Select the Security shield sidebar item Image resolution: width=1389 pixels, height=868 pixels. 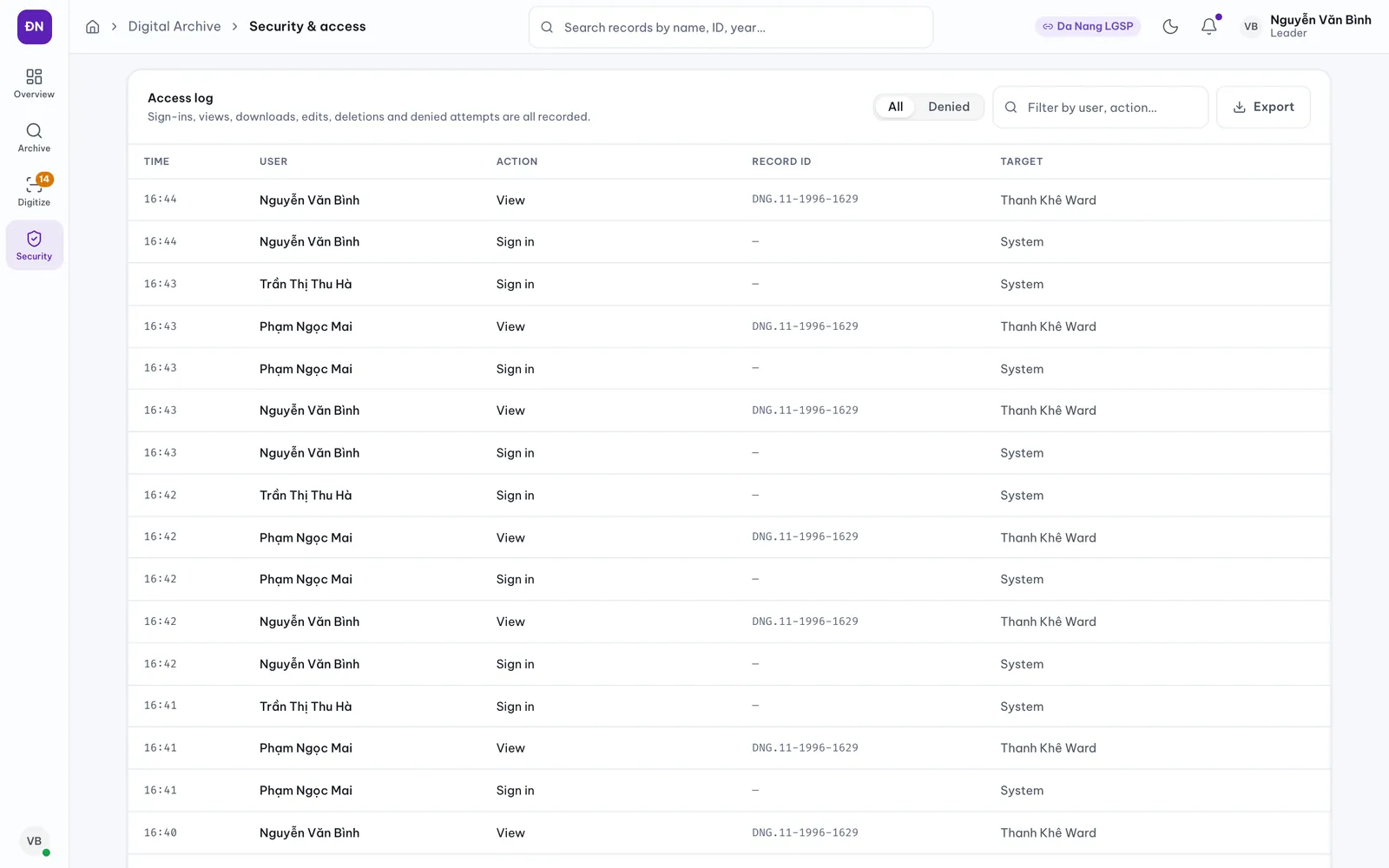[x=34, y=245]
